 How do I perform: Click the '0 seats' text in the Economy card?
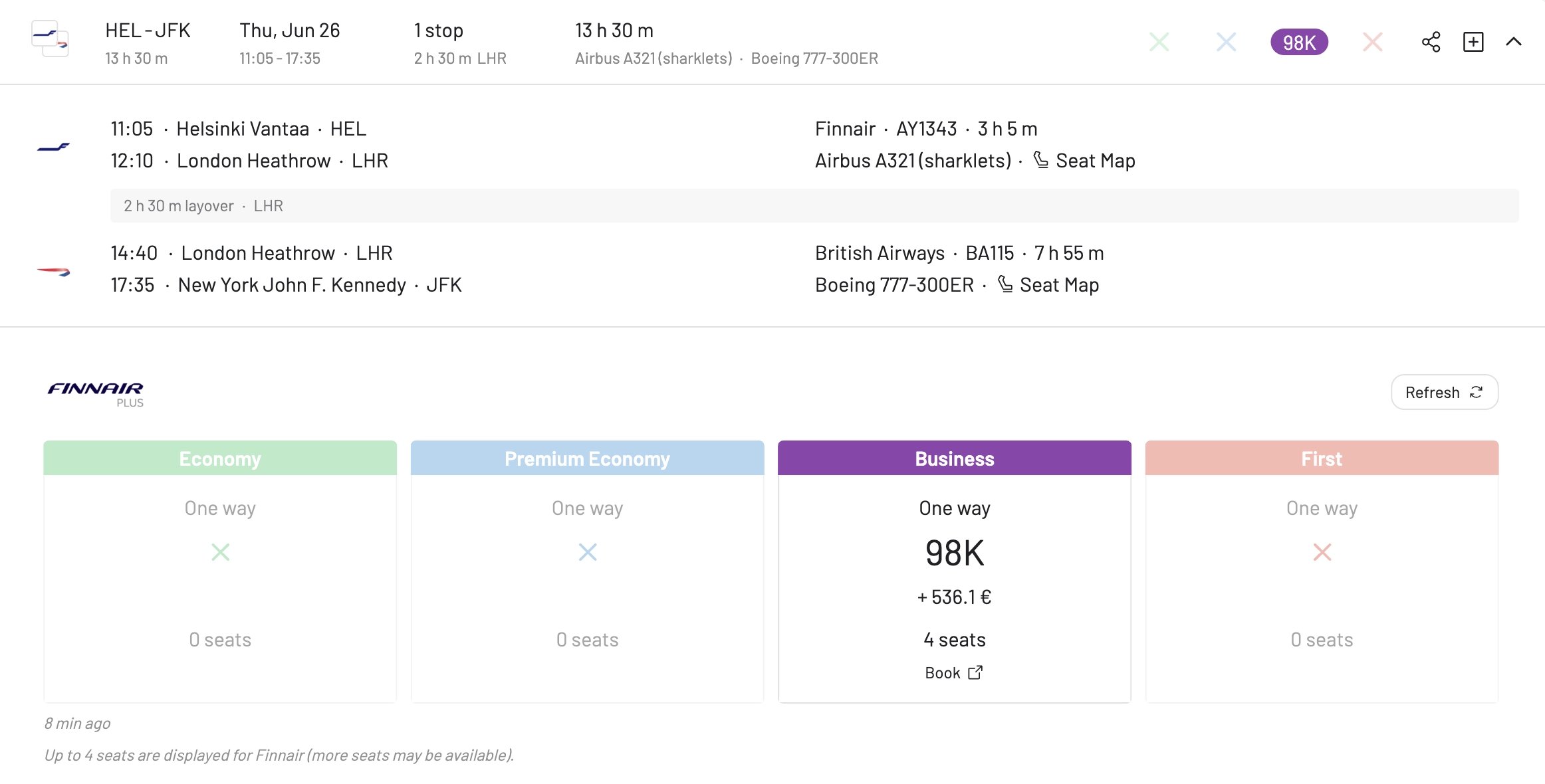coord(220,640)
